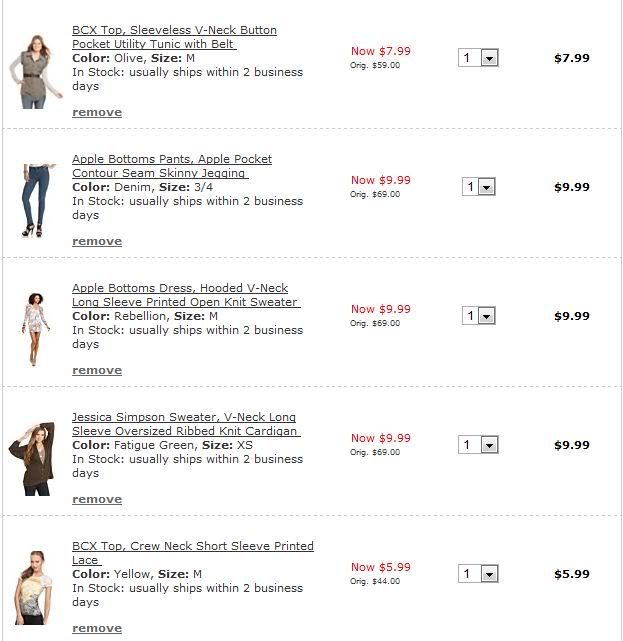Open quantity dropdown for the $7.99 olive tunic
This screenshot has width=623, height=641.
479,58
